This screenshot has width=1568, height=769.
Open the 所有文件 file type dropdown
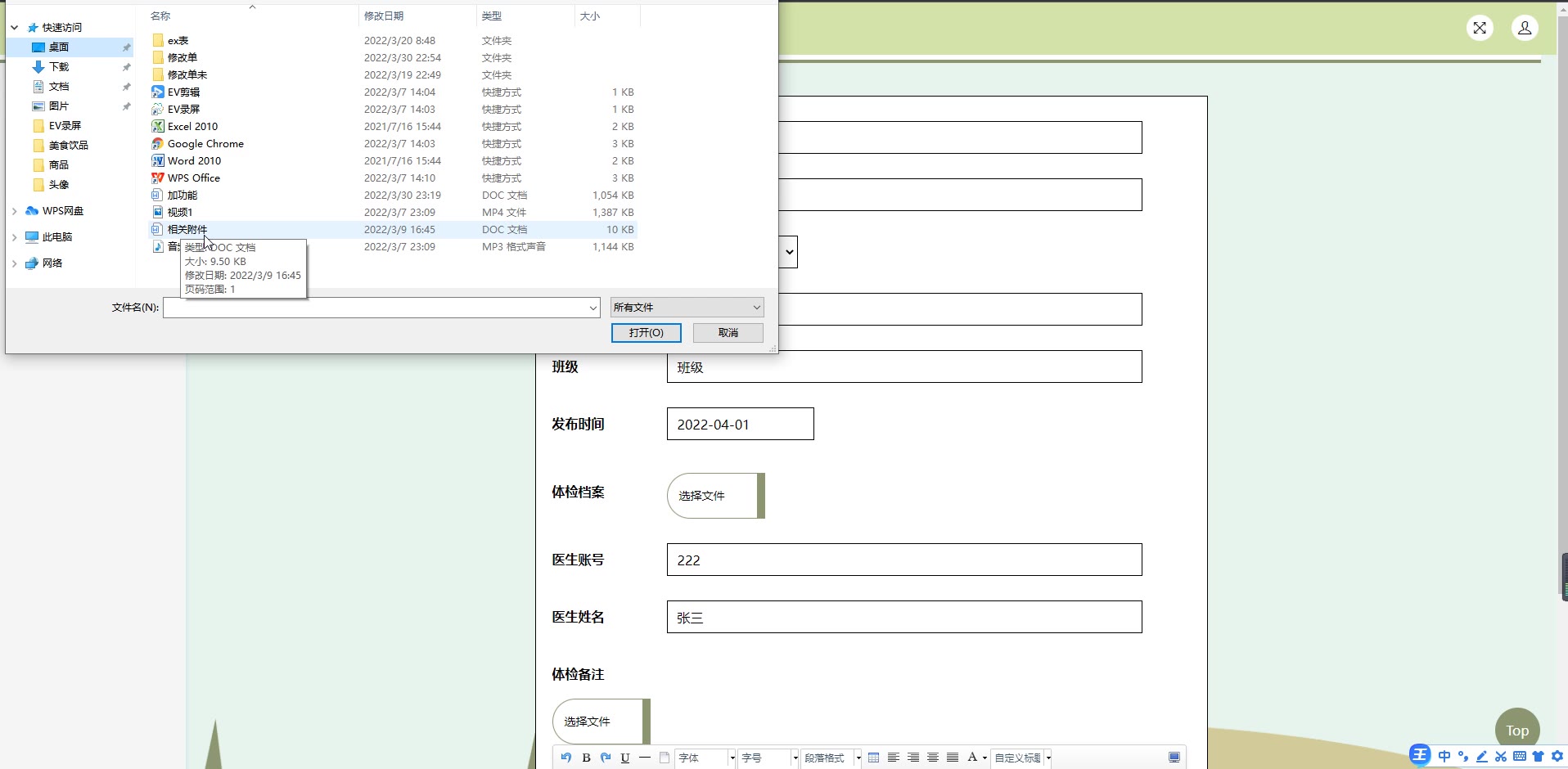(x=687, y=308)
